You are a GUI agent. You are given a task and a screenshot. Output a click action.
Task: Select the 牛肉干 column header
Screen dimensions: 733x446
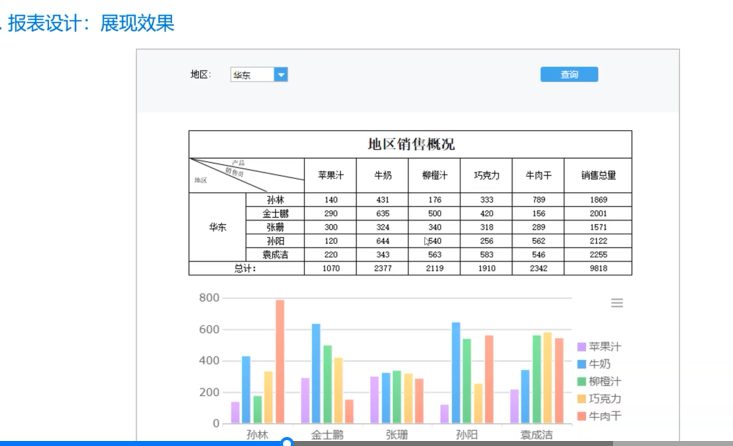[x=538, y=175]
